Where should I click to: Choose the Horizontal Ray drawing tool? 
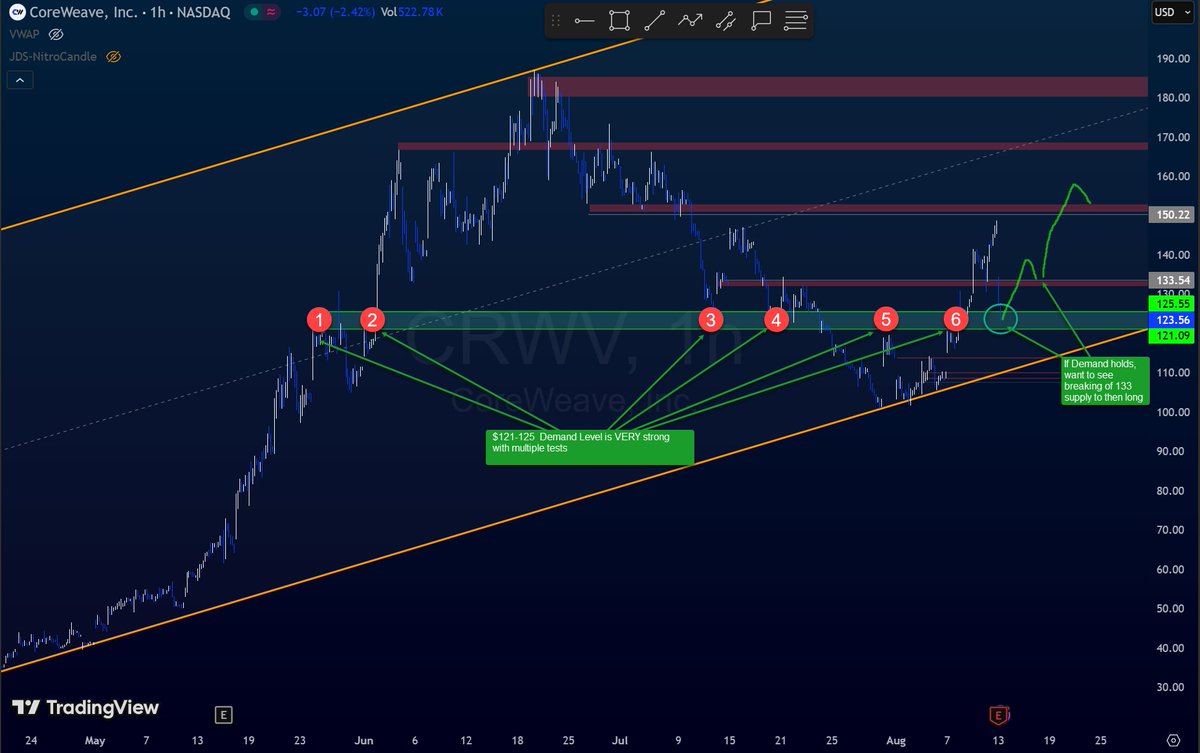tap(583, 20)
